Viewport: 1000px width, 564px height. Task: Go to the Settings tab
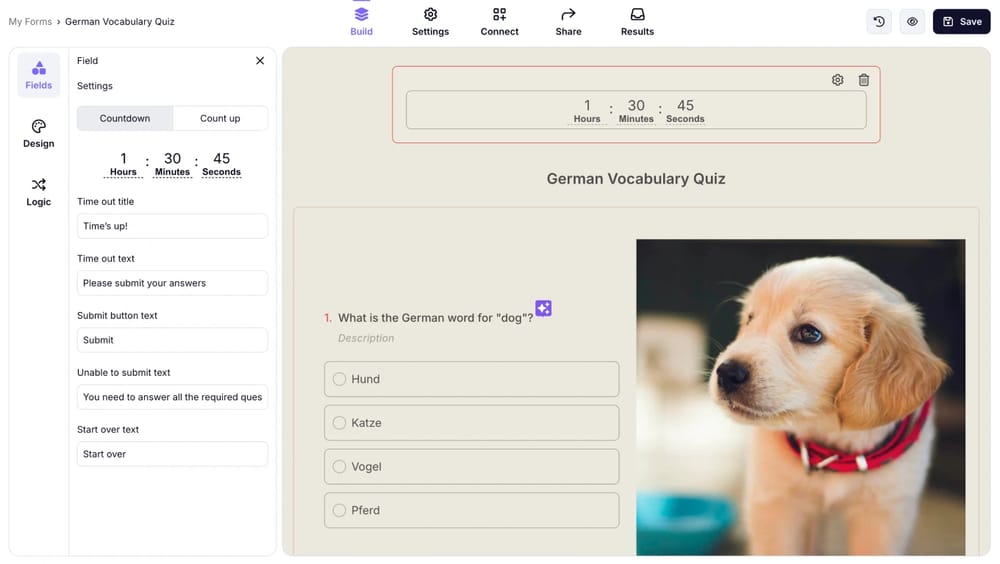(x=430, y=21)
